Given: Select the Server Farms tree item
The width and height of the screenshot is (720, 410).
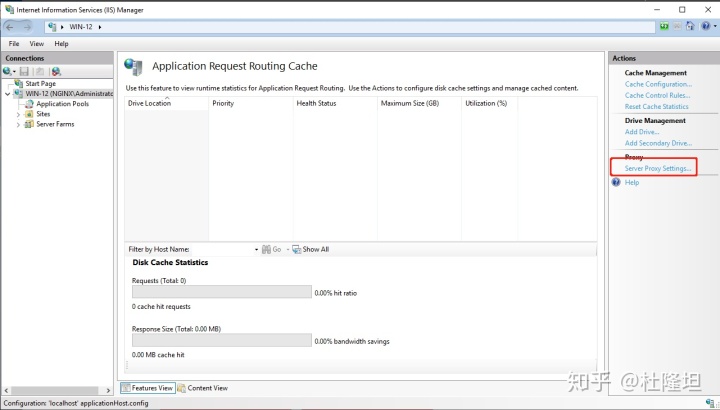Looking at the screenshot, I should click(x=55, y=124).
